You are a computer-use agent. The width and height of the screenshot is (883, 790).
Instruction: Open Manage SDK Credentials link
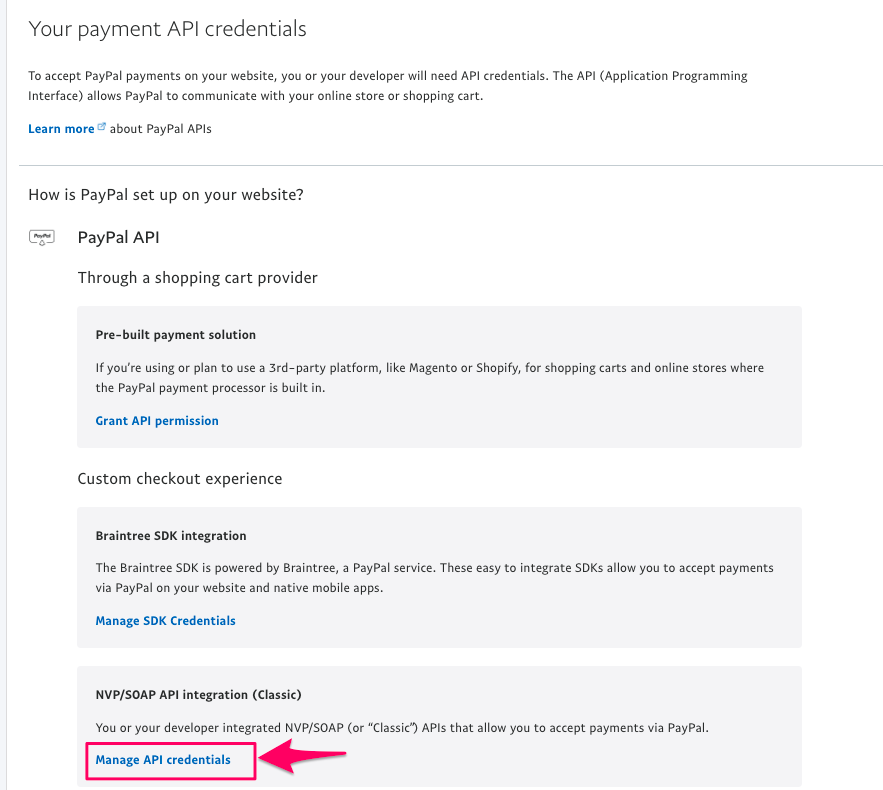pos(166,621)
